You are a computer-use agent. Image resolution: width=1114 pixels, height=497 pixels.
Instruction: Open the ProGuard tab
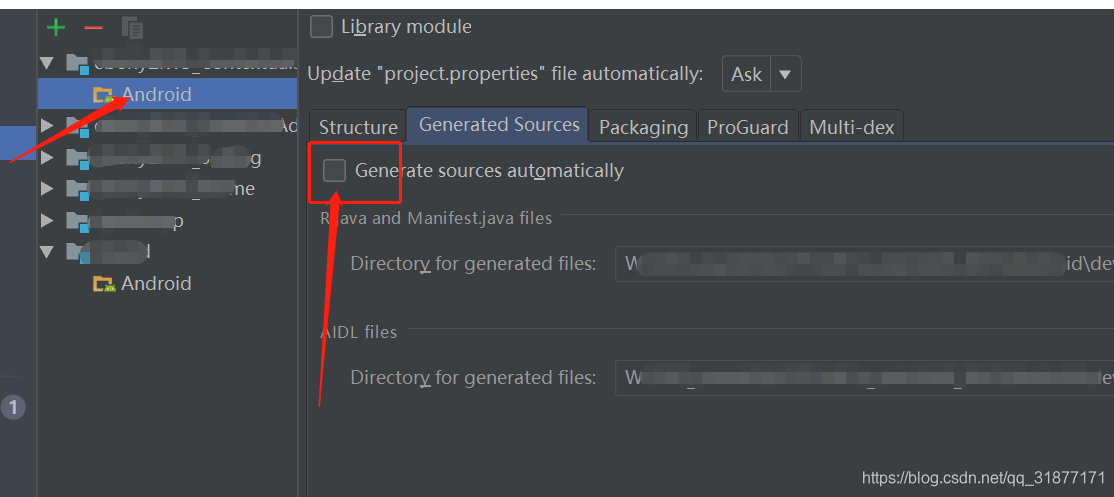pyautogui.click(x=748, y=127)
